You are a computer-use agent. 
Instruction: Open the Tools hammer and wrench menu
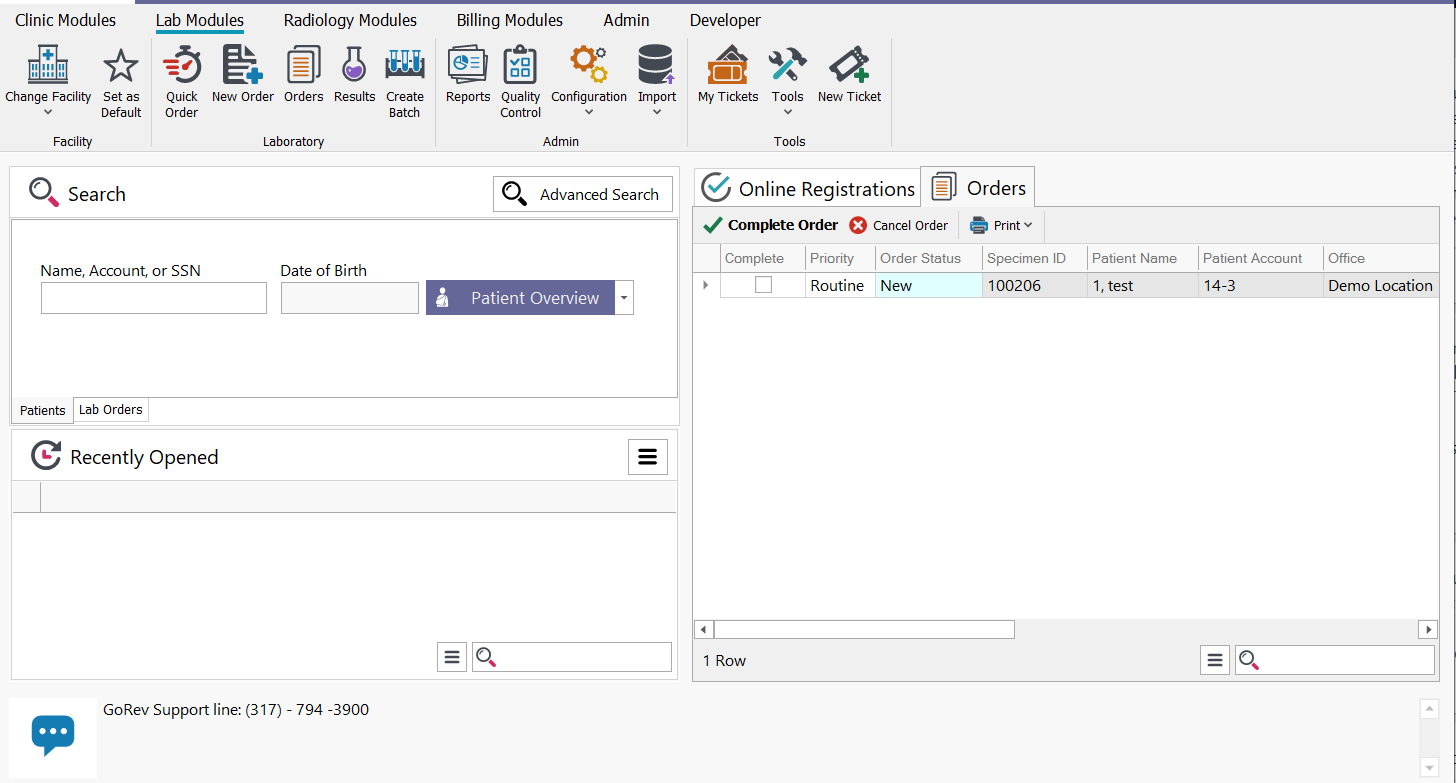point(788,82)
